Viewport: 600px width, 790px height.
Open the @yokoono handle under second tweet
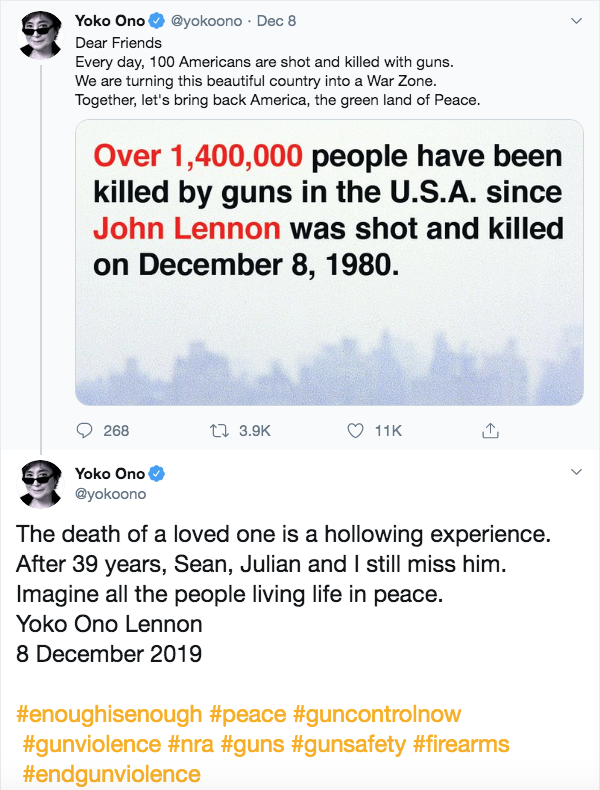(110, 493)
